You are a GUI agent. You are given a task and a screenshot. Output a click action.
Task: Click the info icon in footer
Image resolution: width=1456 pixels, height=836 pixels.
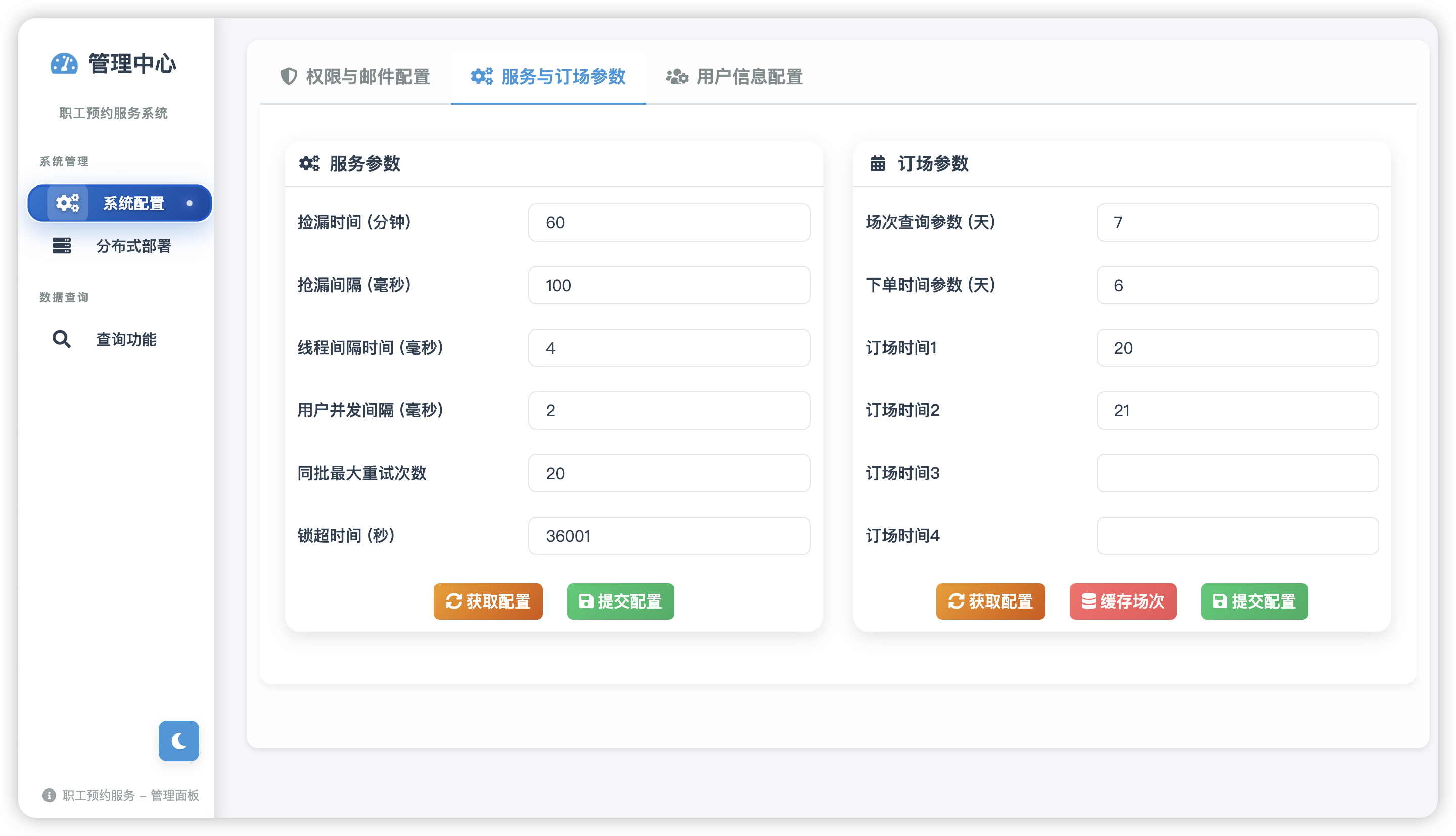click(50, 795)
